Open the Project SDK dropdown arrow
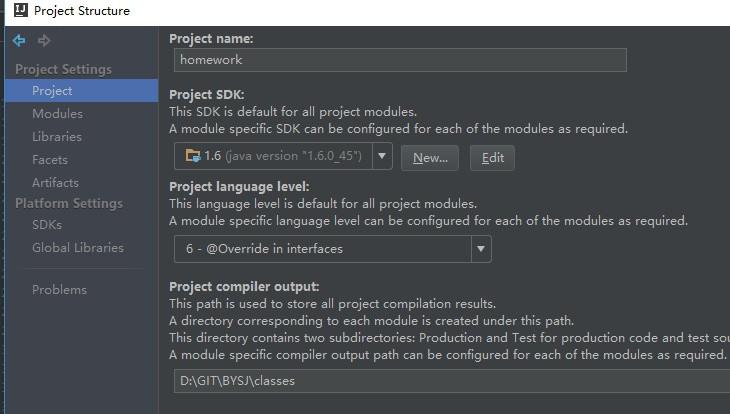 pos(382,156)
